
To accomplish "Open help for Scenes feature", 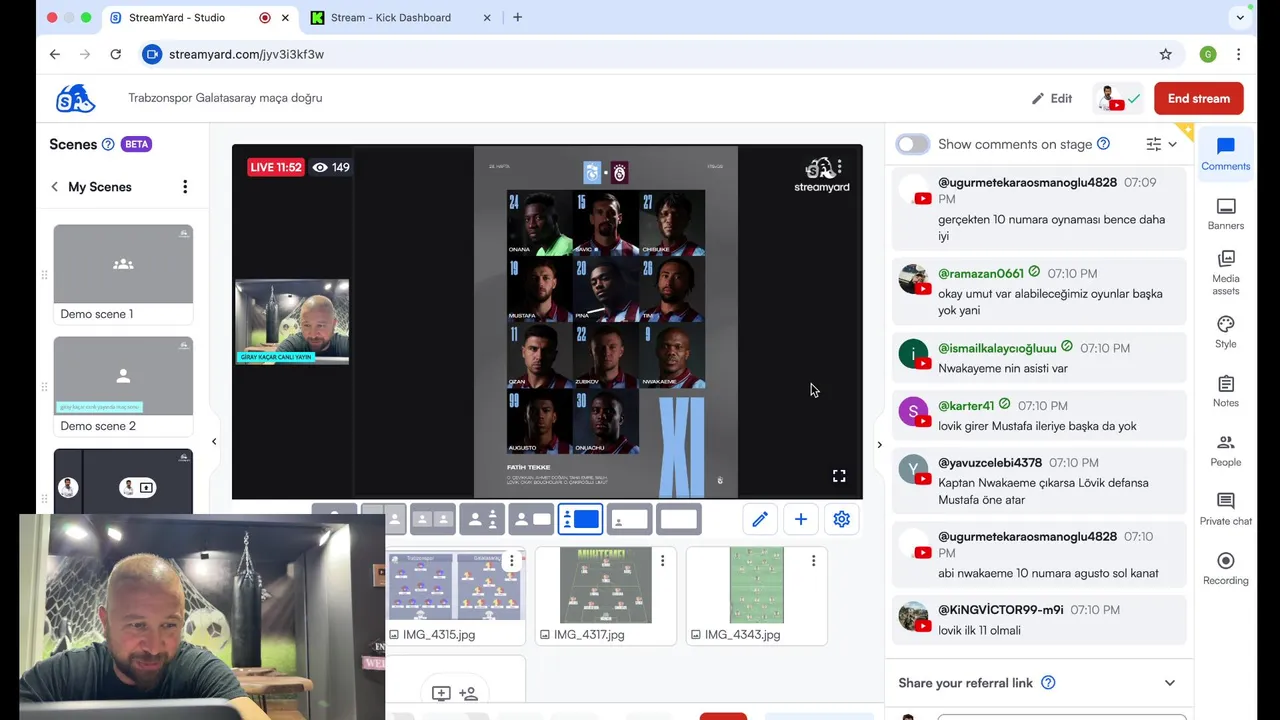I will pos(108,144).
